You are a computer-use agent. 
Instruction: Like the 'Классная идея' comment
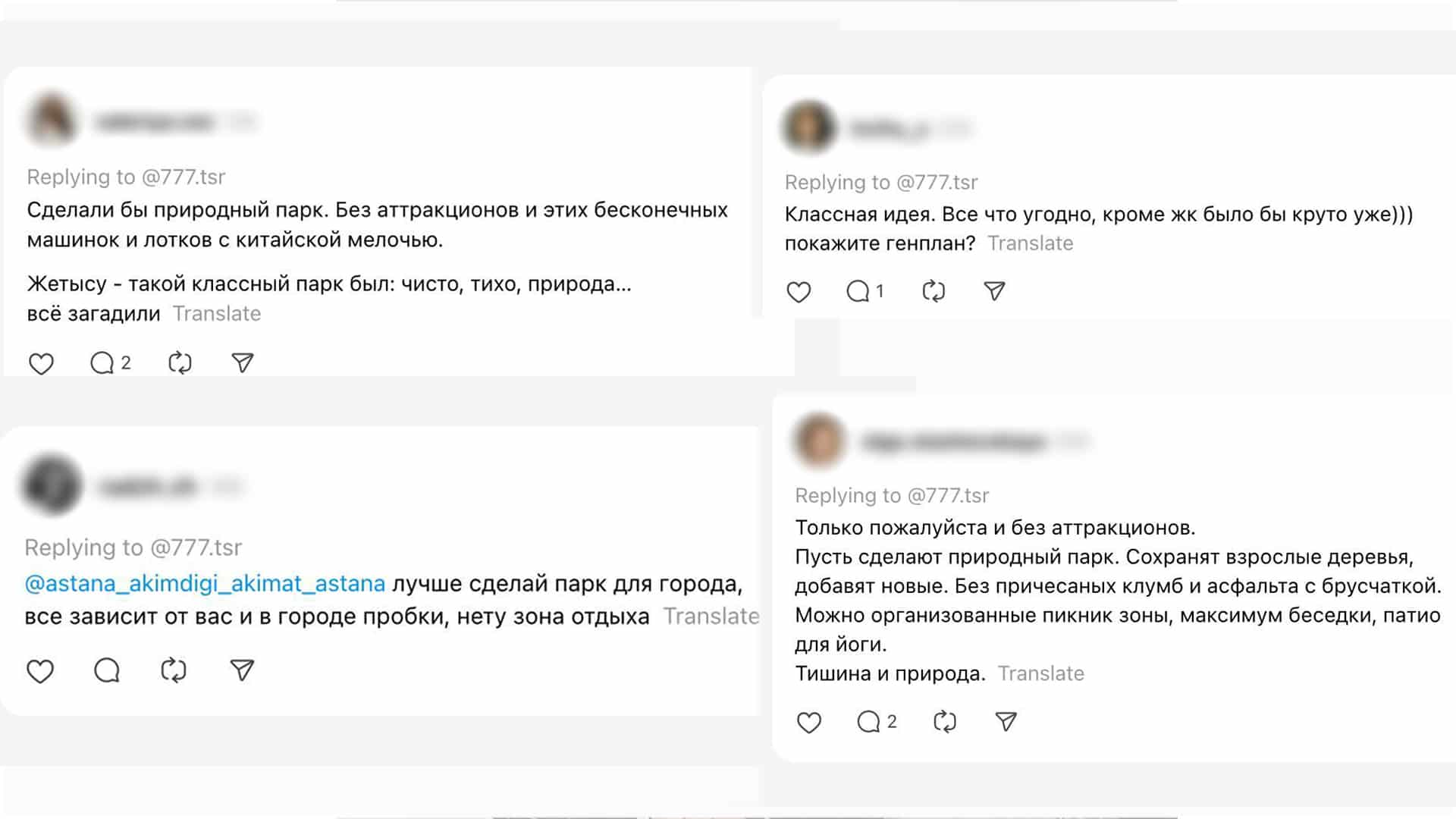[799, 292]
